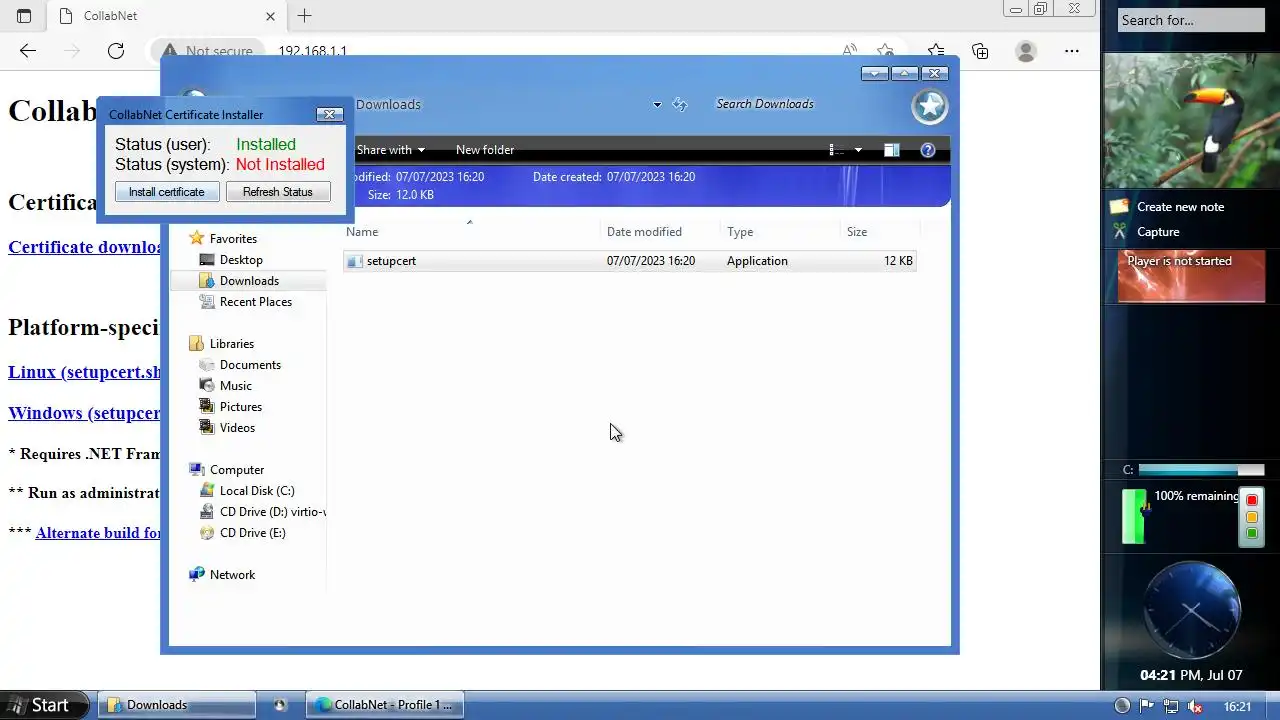Toggle the preview pane icon
The image size is (1280, 720).
click(892, 150)
